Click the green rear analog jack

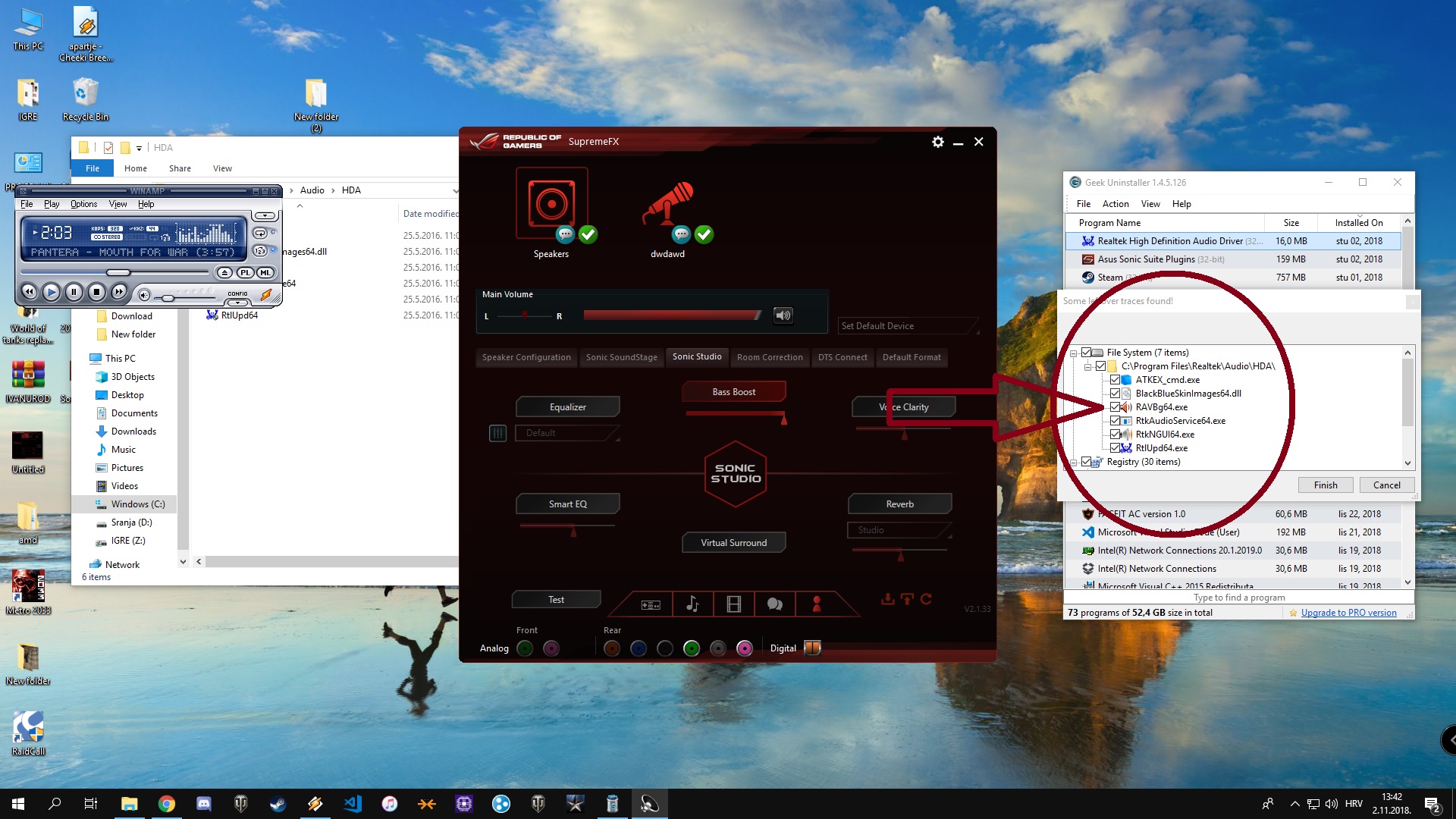click(x=691, y=648)
